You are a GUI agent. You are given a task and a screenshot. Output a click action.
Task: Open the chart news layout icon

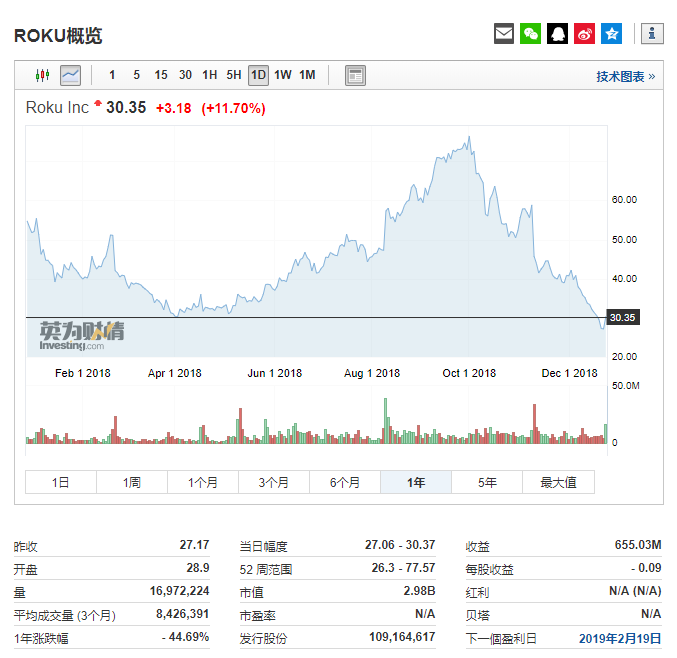click(x=355, y=76)
